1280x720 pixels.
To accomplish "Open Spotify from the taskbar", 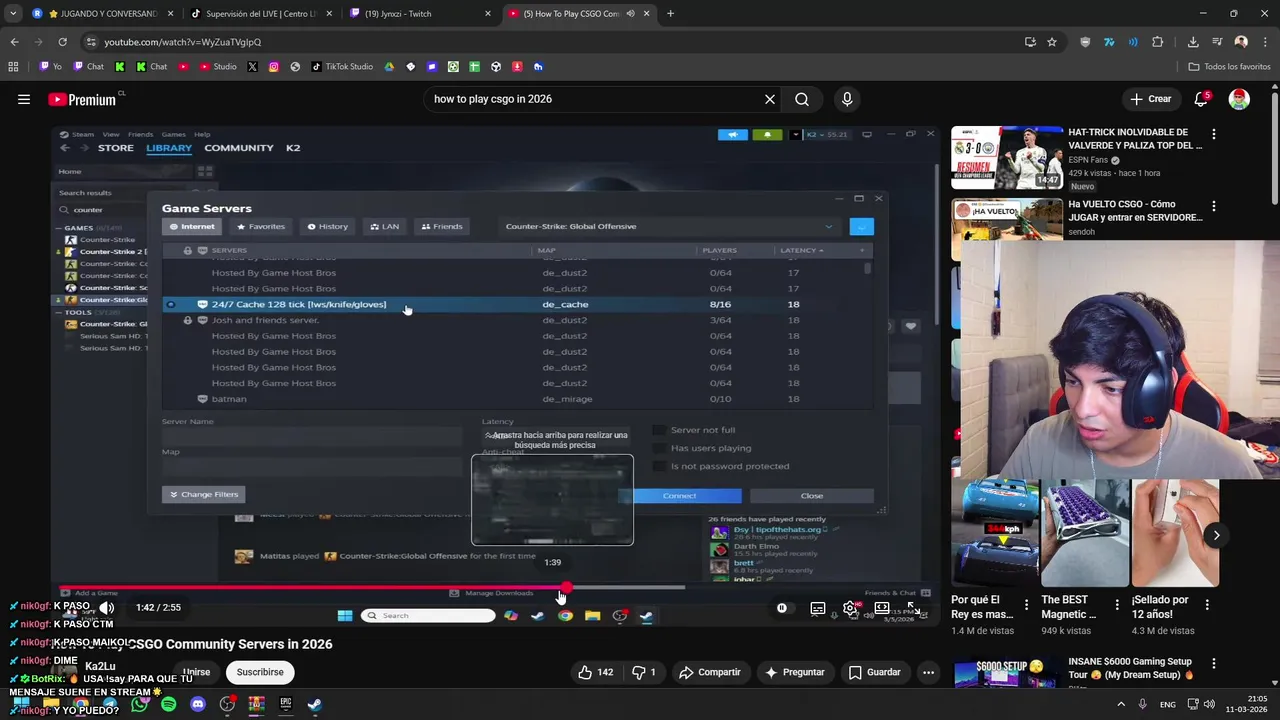I will pyautogui.click(x=169, y=705).
